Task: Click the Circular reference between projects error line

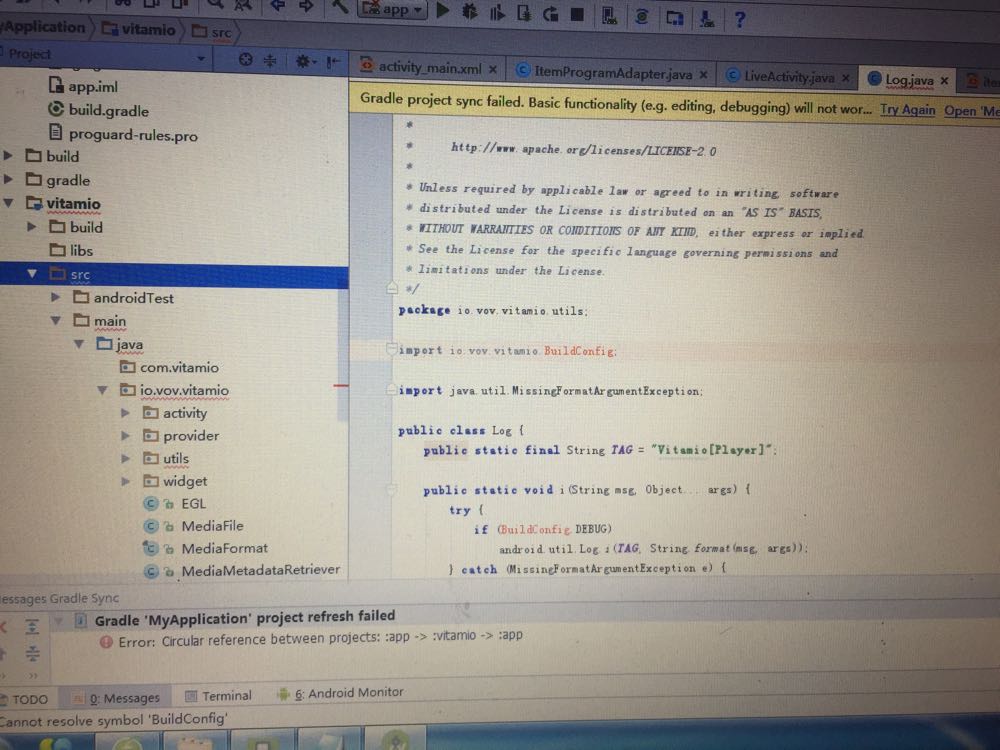Action: 320,639
